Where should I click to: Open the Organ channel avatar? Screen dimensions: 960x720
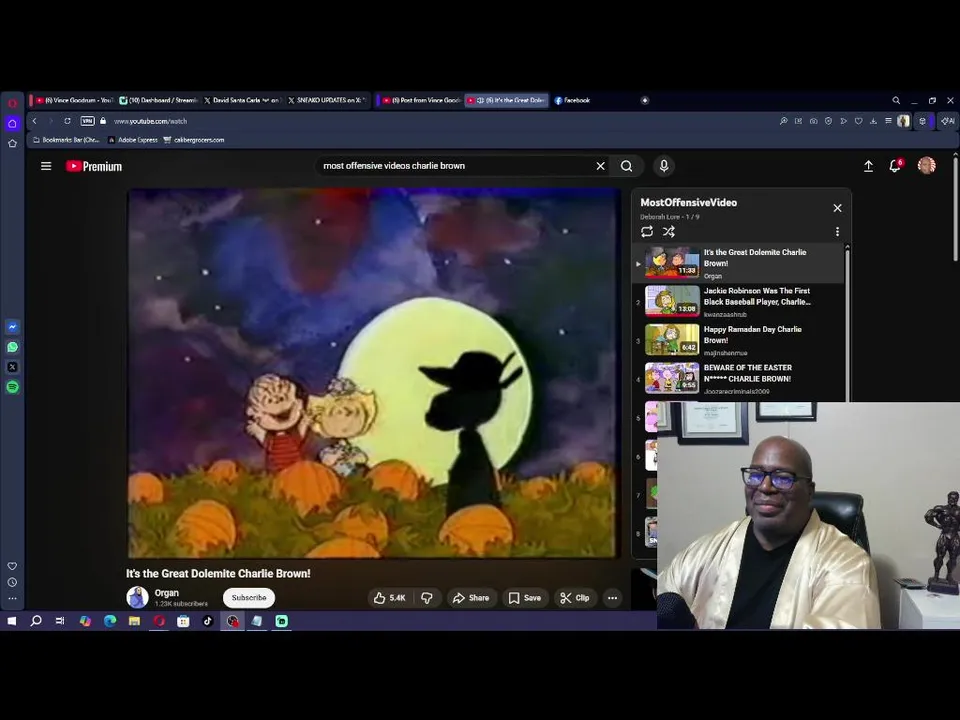[137, 597]
